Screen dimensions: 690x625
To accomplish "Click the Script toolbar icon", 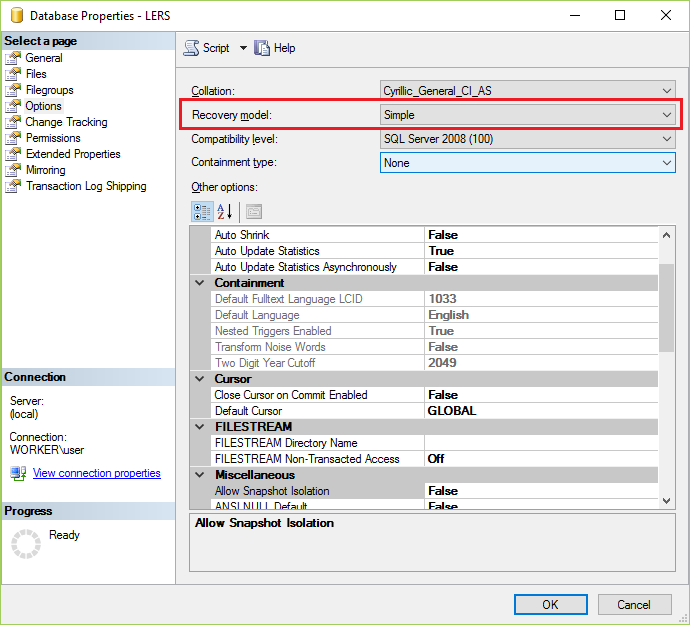I will click(x=191, y=48).
